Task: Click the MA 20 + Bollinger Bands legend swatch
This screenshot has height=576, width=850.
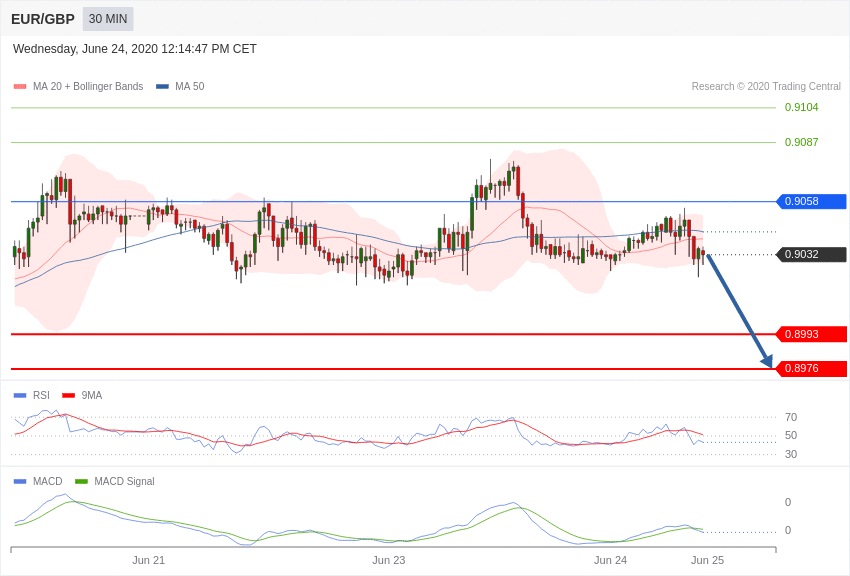Action: (x=20, y=87)
